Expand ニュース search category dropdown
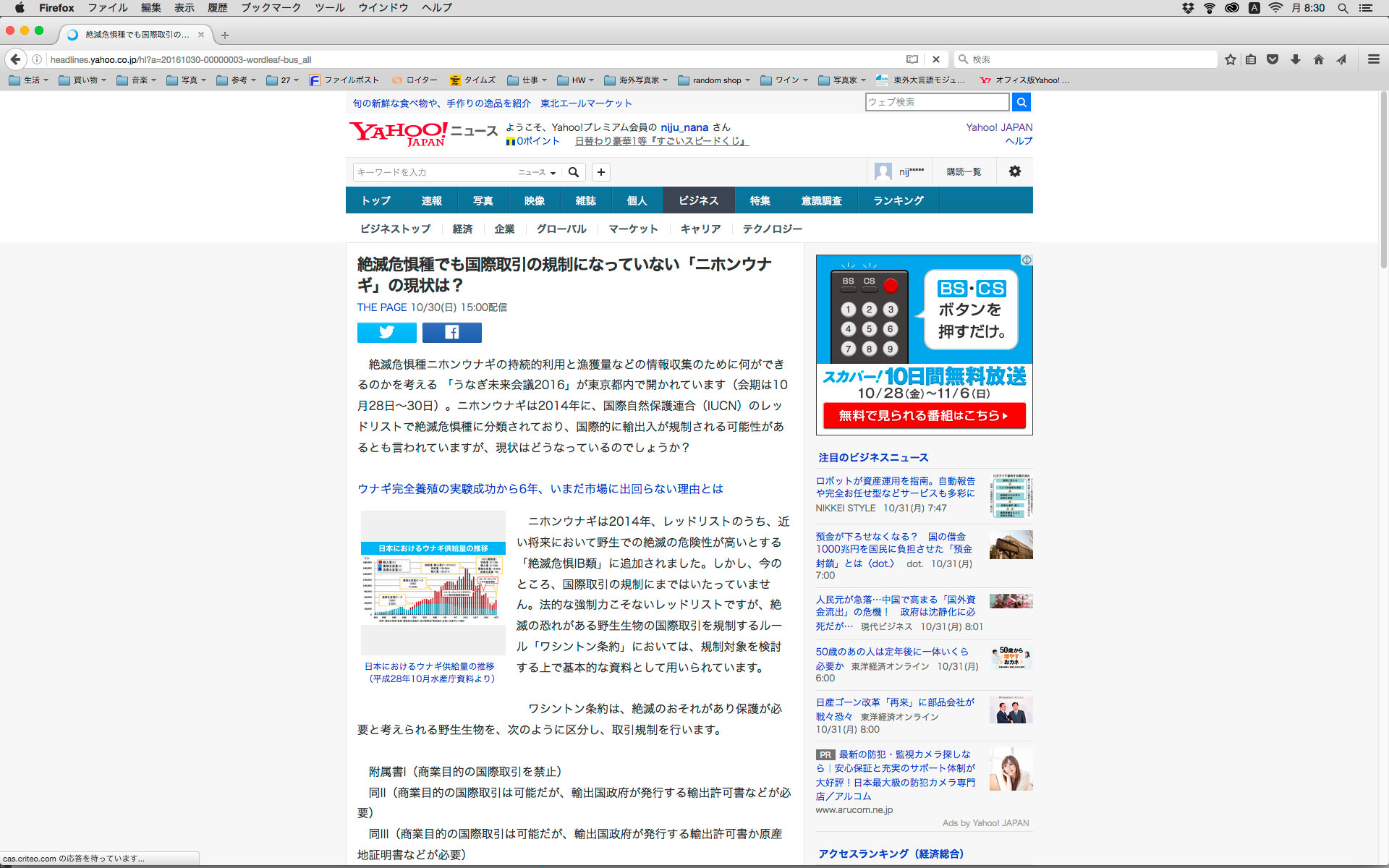The width and height of the screenshot is (1389, 868). [537, 172]
